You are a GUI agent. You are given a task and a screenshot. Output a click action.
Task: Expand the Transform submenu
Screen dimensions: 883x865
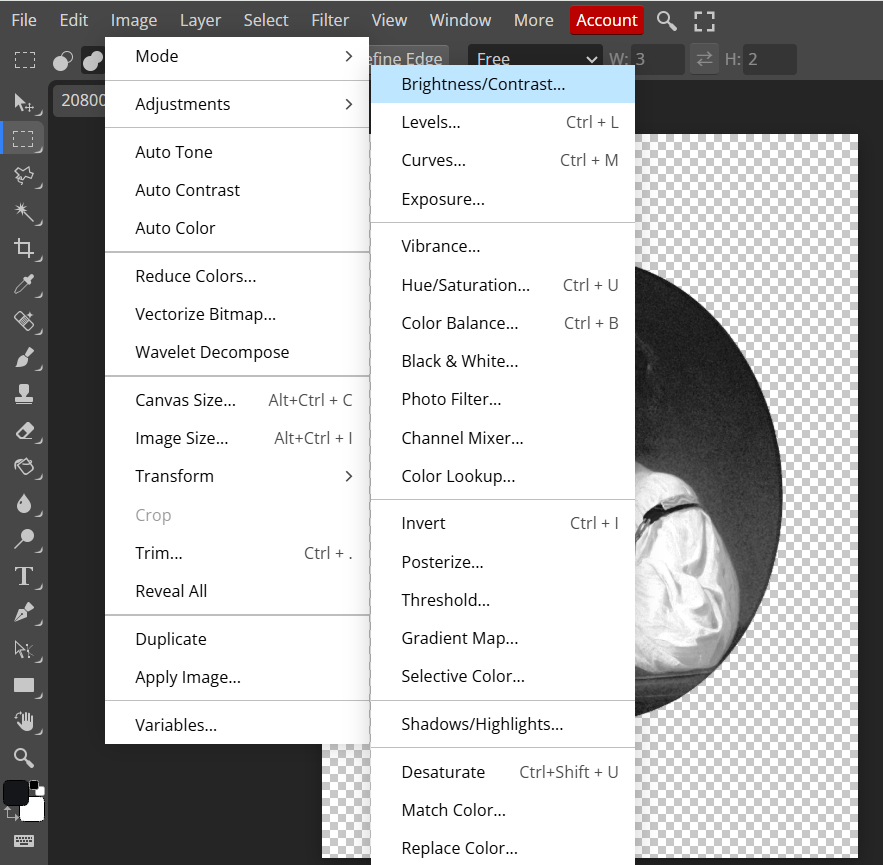pos(237,476)
